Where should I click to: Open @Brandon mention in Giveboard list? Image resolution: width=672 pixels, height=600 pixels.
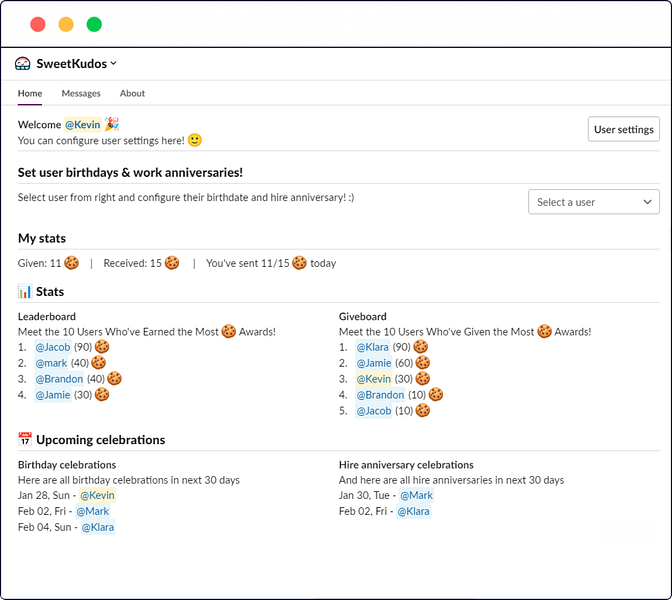(380, 395)
